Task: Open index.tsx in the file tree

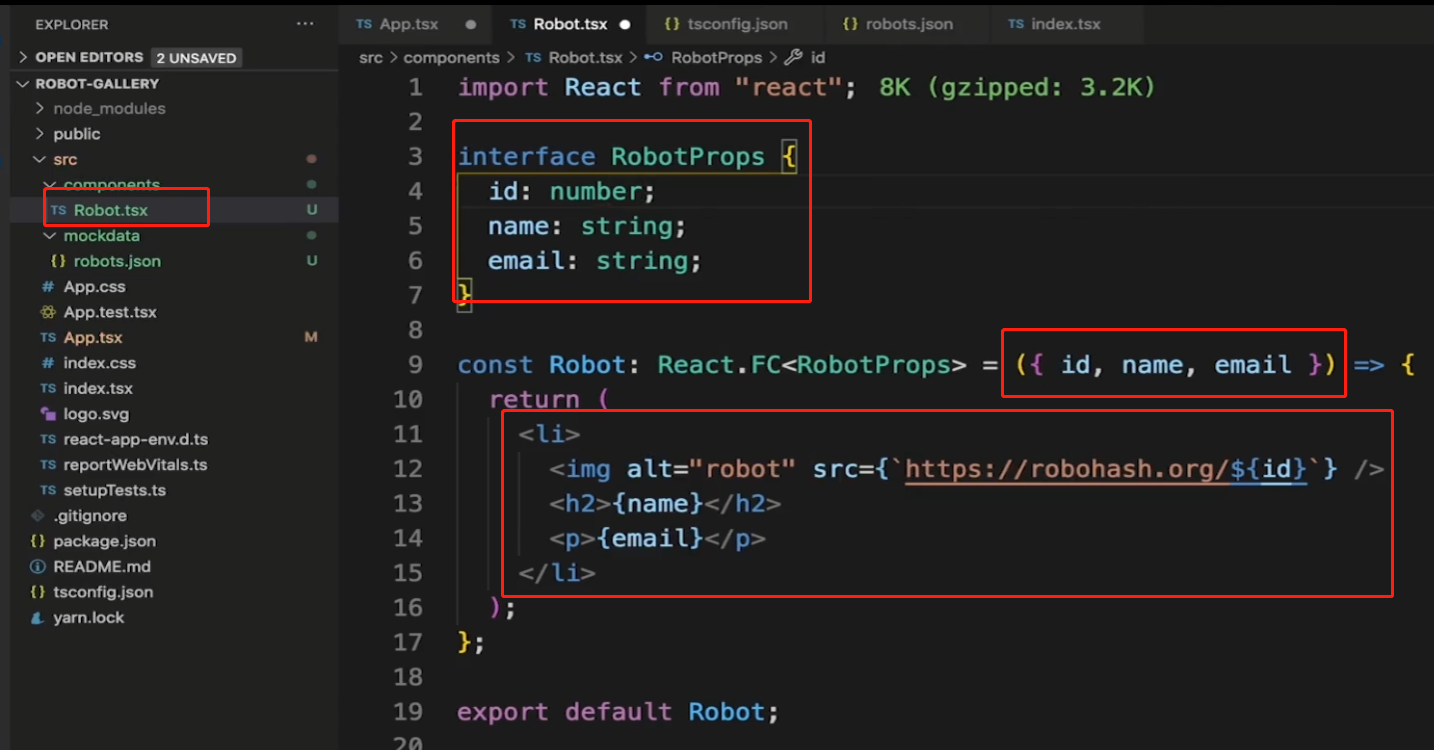Action: tap(98, 388)
